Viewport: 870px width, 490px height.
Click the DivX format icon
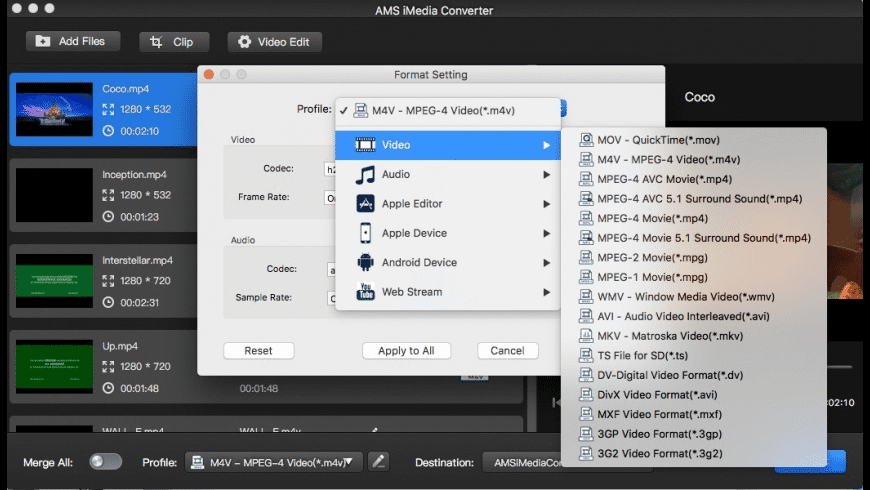tap(586, 394)
